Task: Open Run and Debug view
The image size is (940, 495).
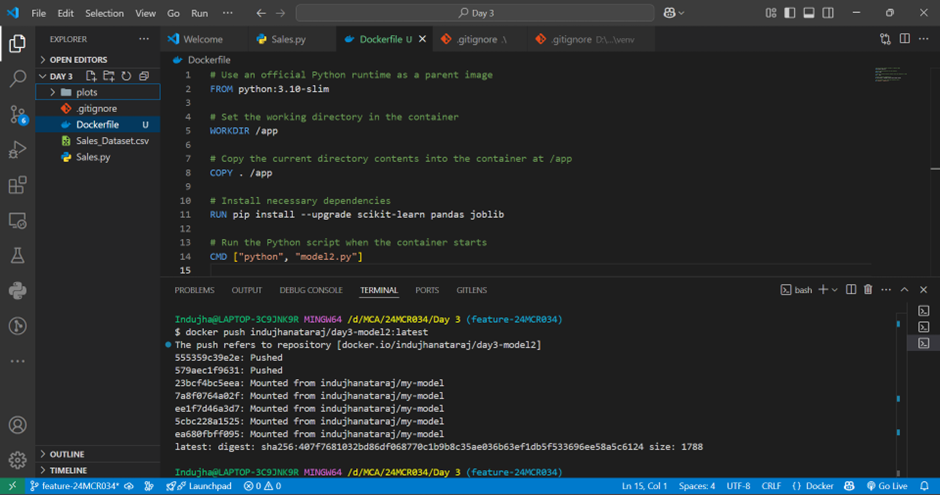Action: (x=17, y=149)
